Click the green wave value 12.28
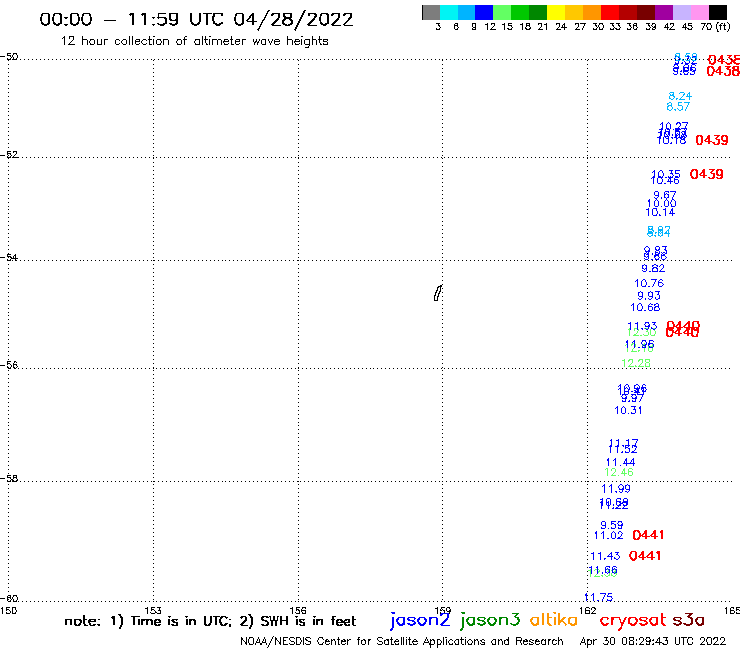The width and height of the screenshot is (740, 650). coord(636,363)
